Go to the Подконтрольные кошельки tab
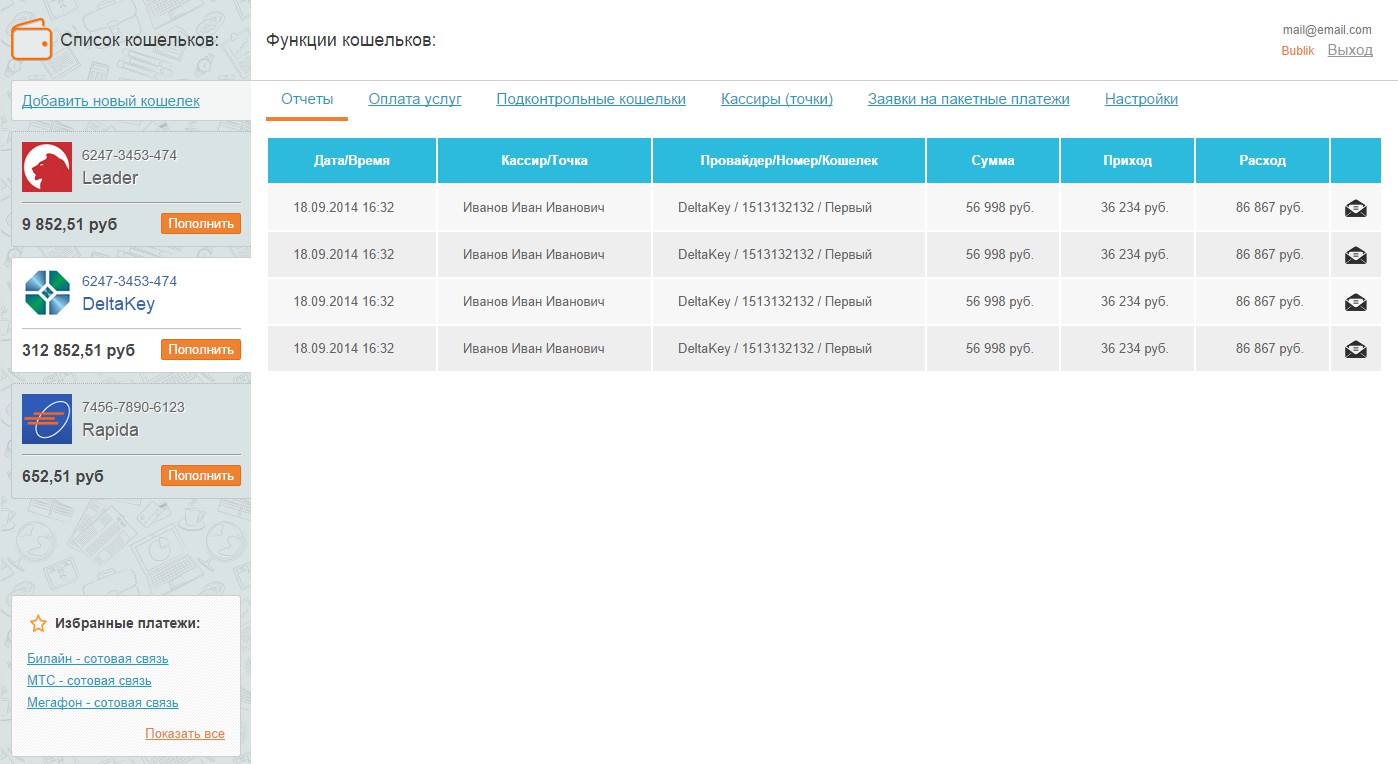This screenshot has height=764, width=1398. (591, 99)
